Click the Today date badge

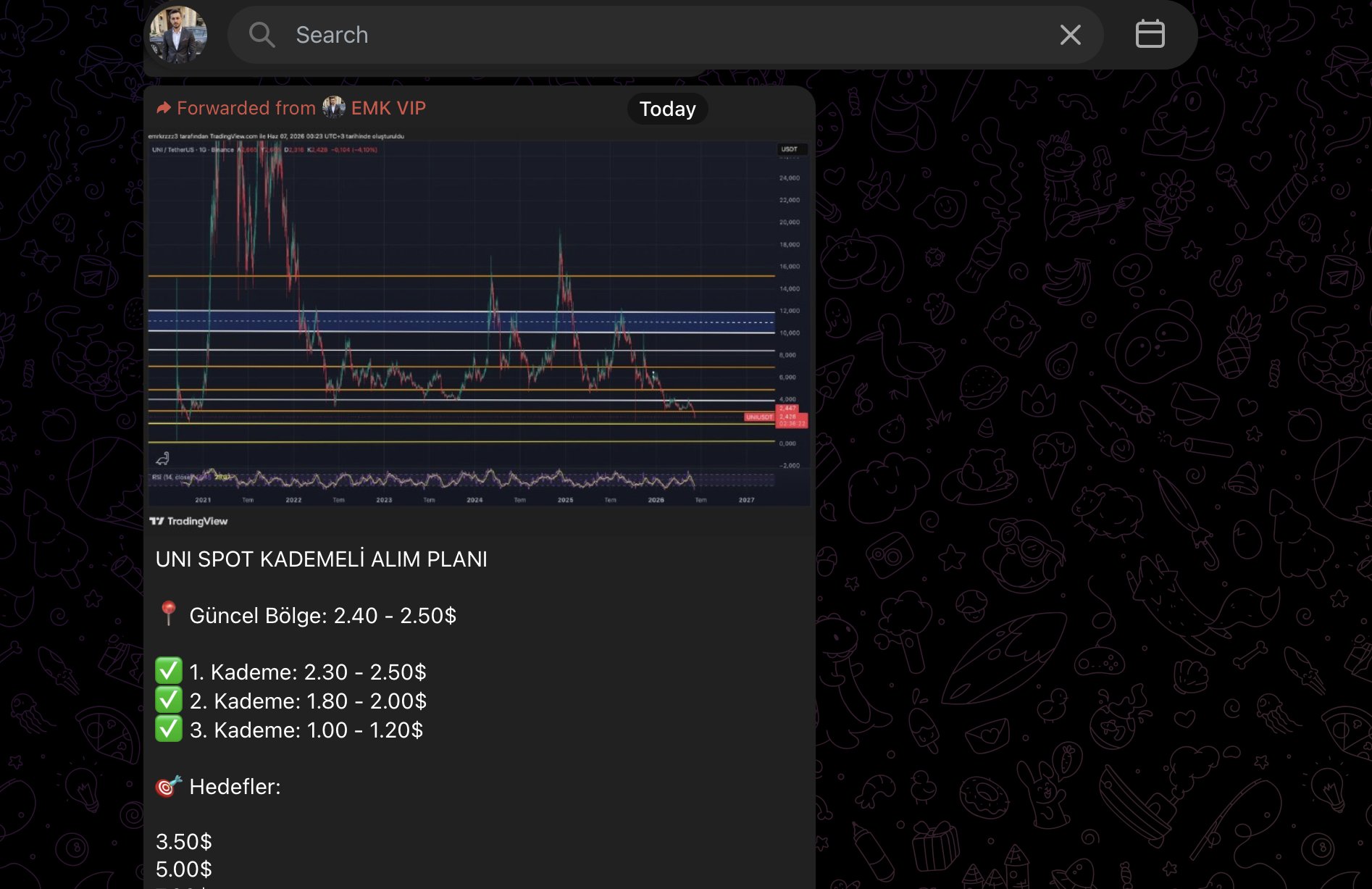click(667, 109)
